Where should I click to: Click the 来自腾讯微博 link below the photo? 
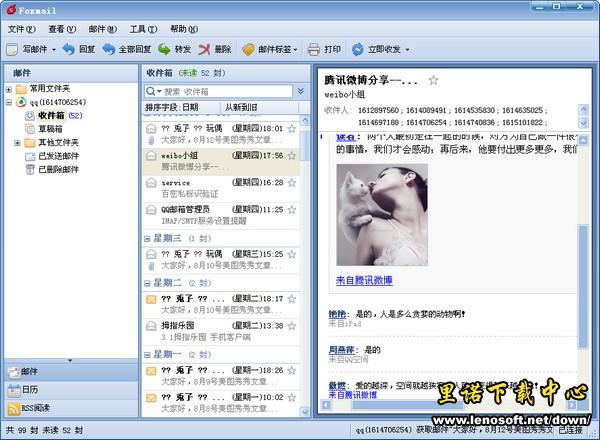[364, 280]
